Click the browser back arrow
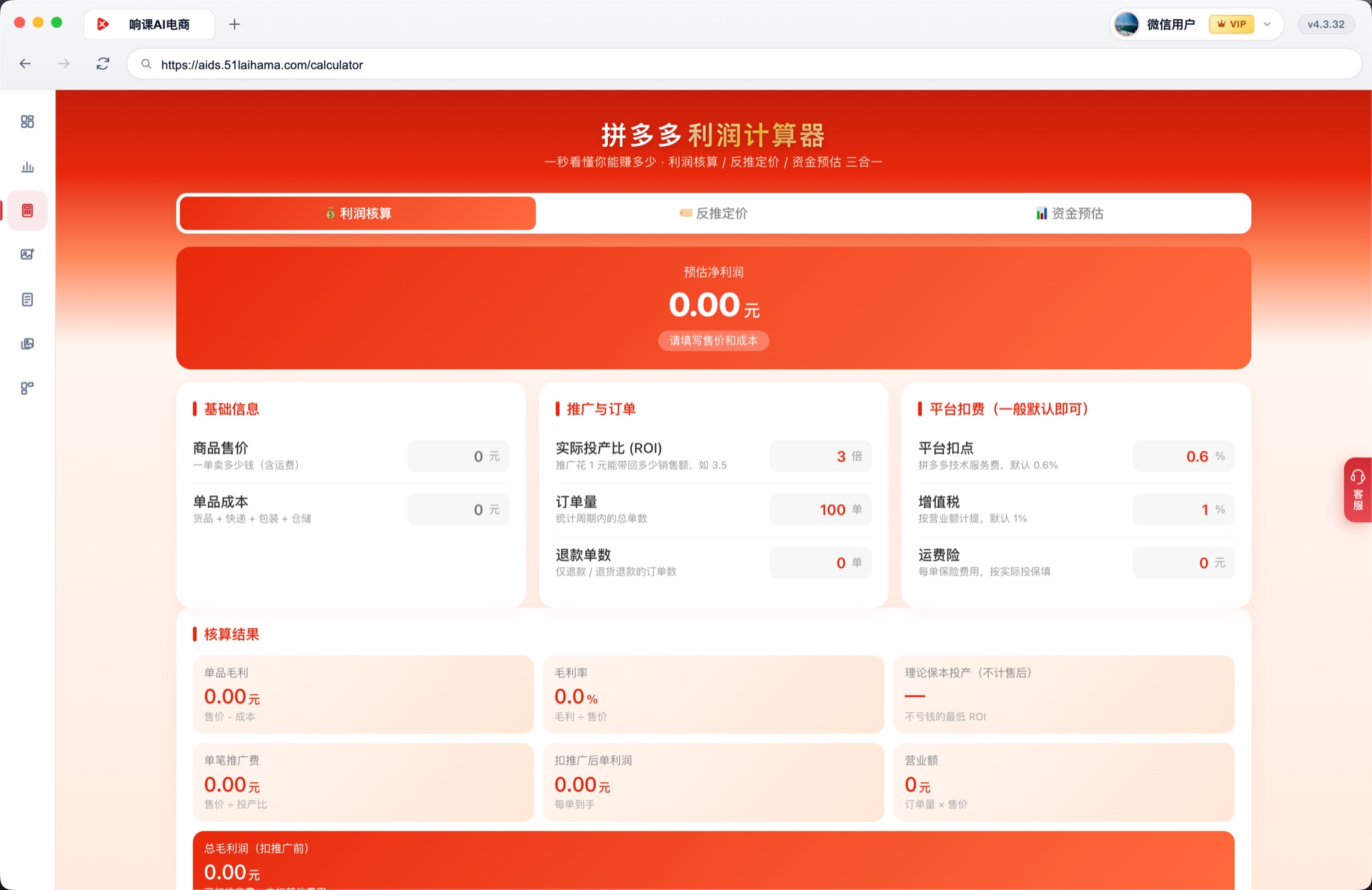 pos(25,64)
